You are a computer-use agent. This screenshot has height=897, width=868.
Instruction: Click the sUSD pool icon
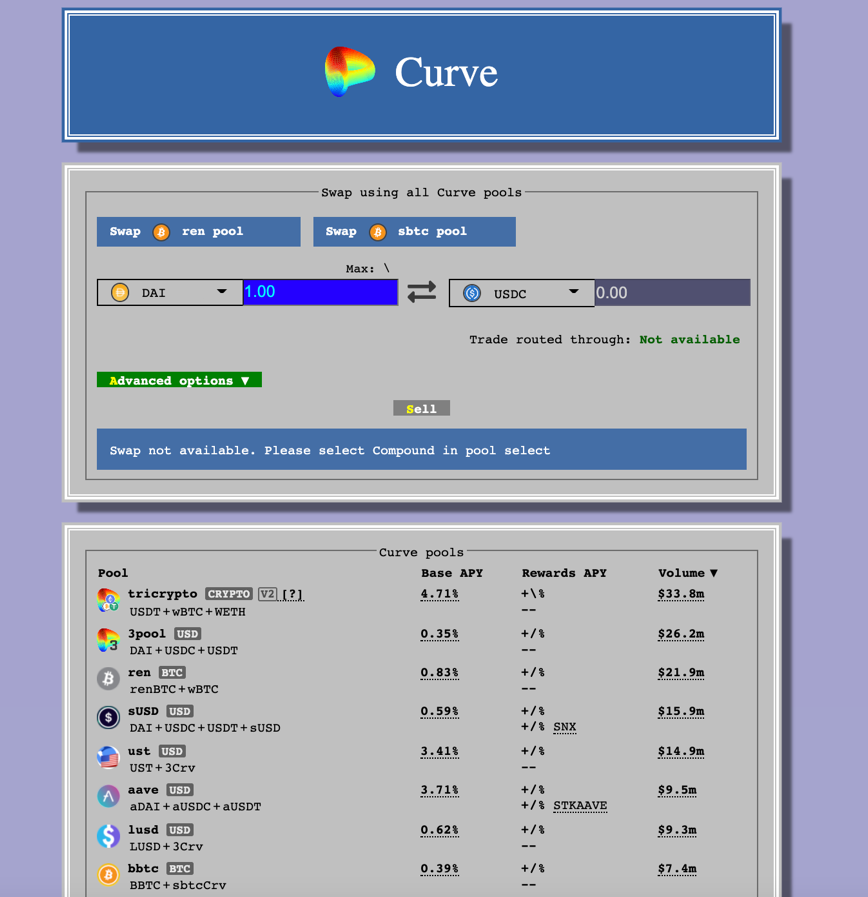pos(108,717)
